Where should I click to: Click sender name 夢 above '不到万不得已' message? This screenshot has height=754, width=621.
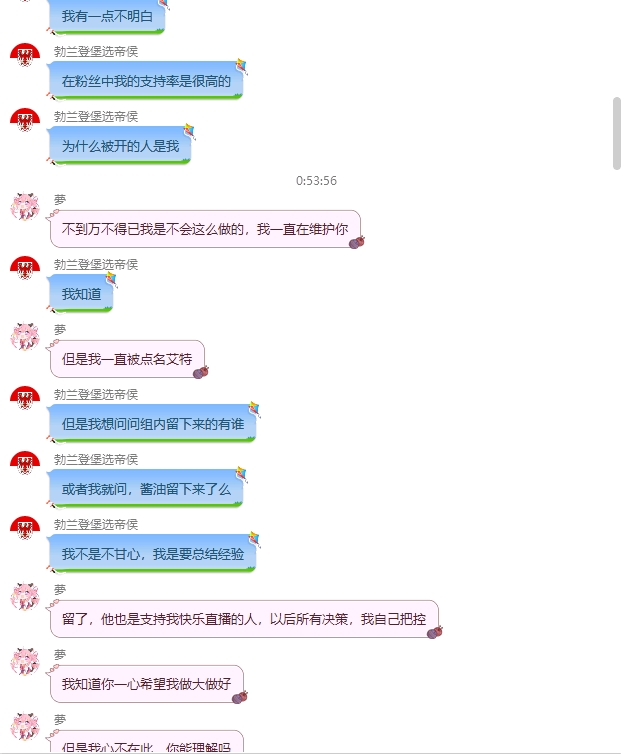click(60, 199)
